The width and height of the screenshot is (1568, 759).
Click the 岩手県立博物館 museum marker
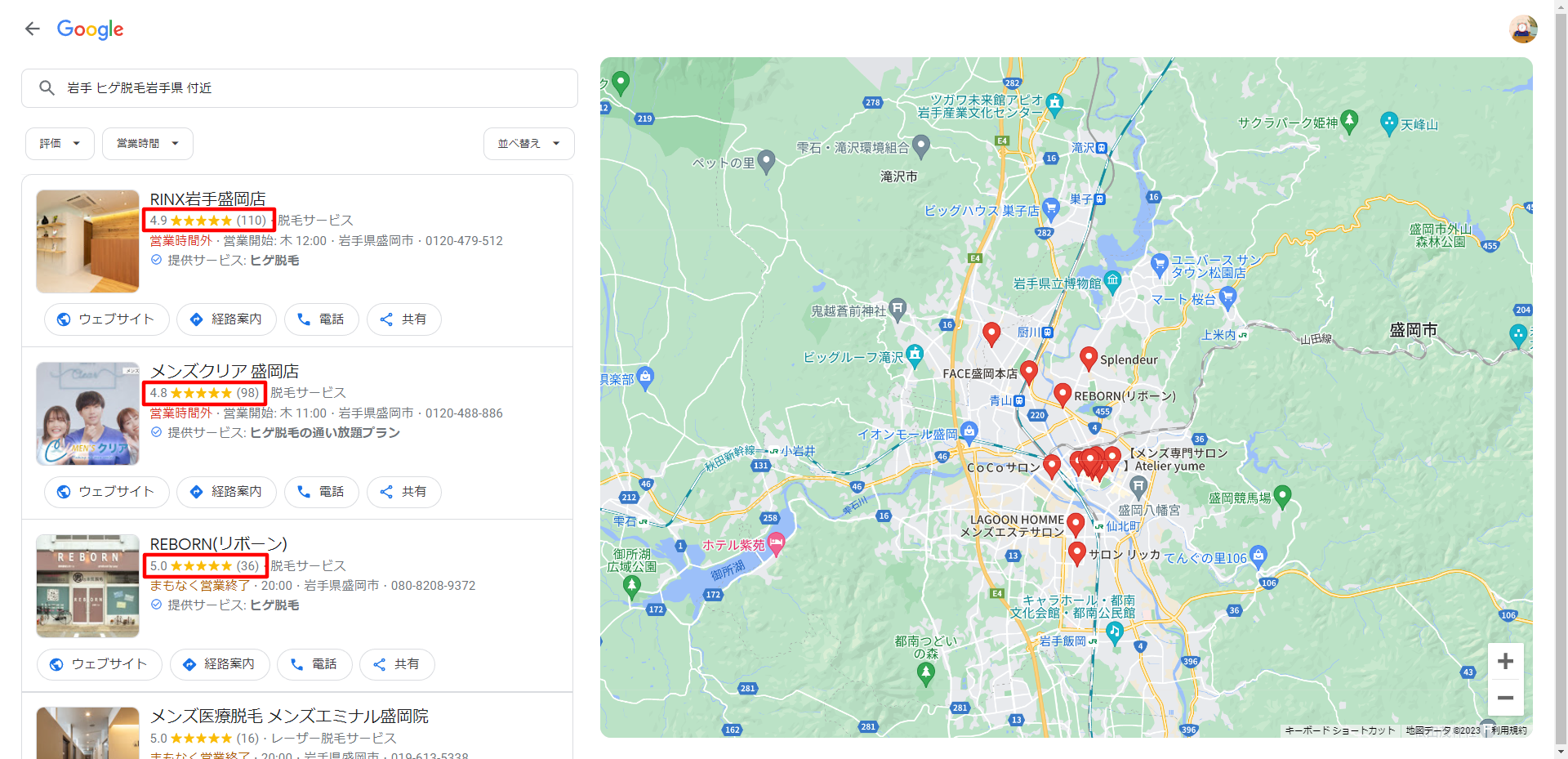(1111, 281)
